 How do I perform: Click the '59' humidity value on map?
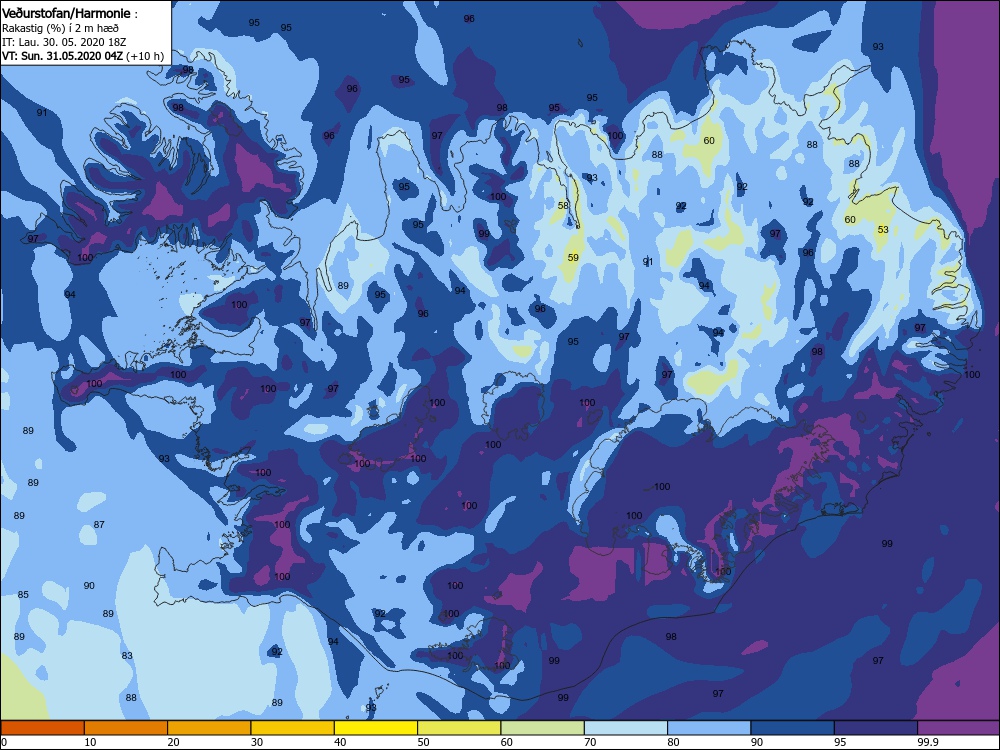573,258
